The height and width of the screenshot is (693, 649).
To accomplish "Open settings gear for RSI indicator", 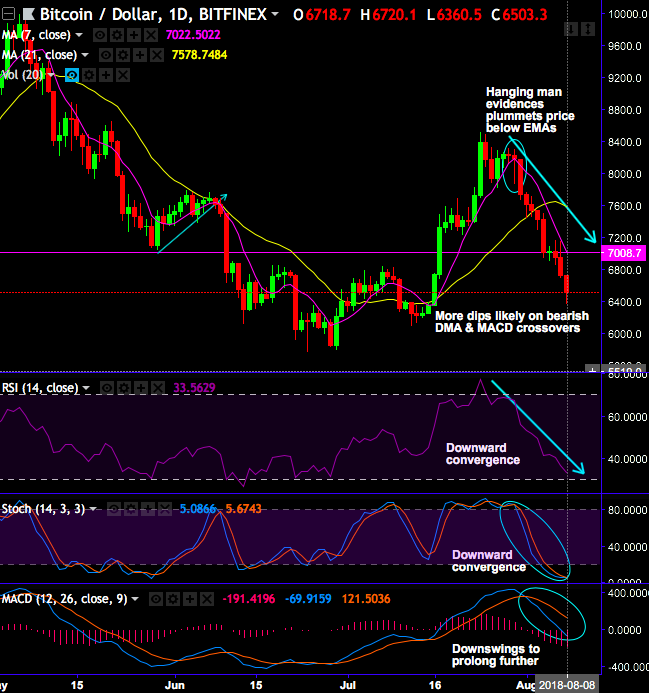I will coord(123,388).
